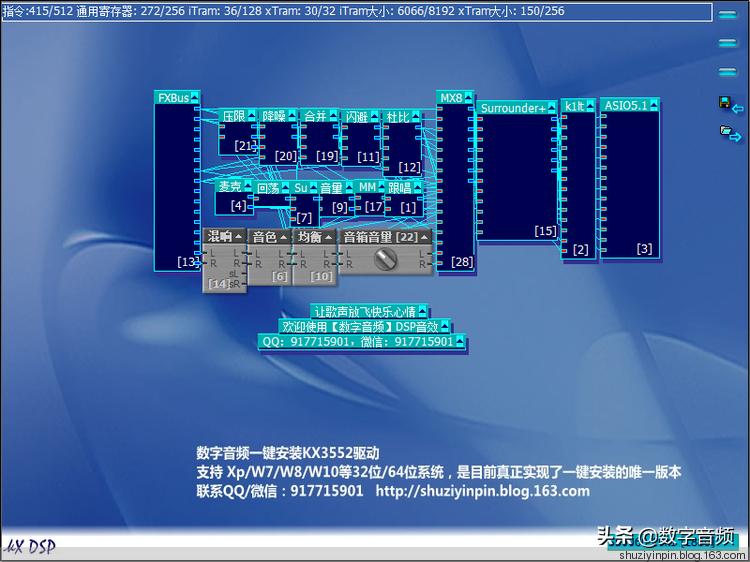Click the arrow on the gray 音色 module
This screenshot has height=562, width=750.
coord(284,237)
